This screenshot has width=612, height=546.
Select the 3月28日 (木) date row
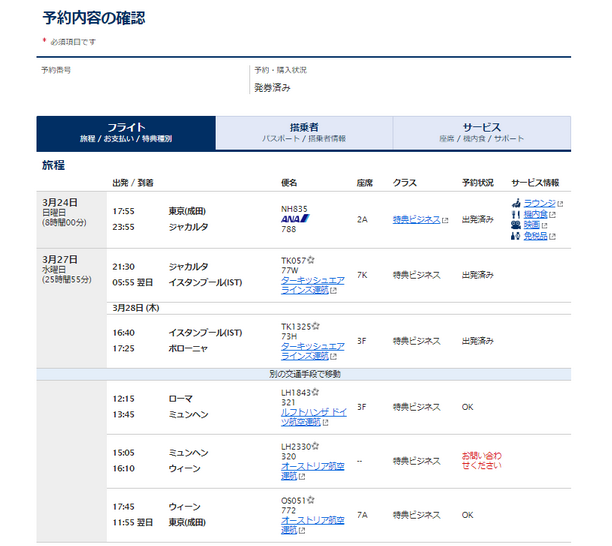coord(339,308)
